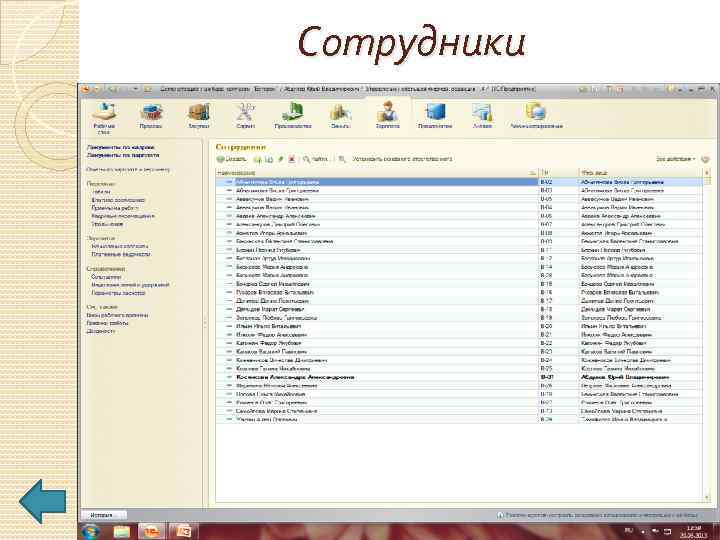Viewport: 720px width, 540px height.
Task: Click the 1C main menu button in title bar
Action: coord(86,89)
